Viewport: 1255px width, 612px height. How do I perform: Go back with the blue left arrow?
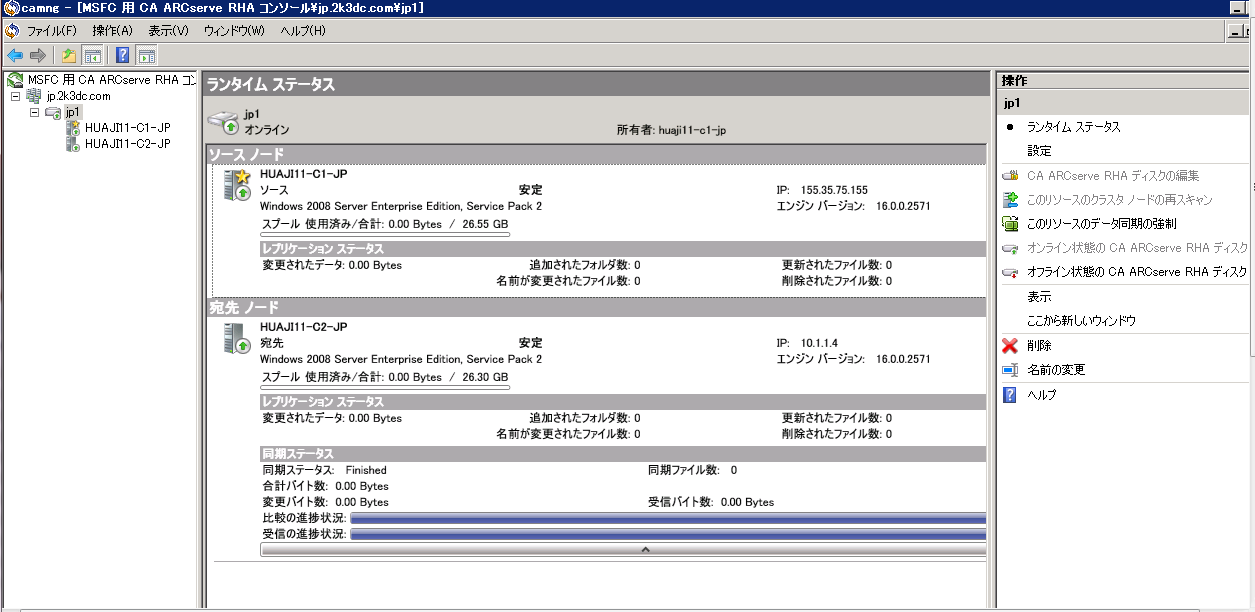point(15,55)
